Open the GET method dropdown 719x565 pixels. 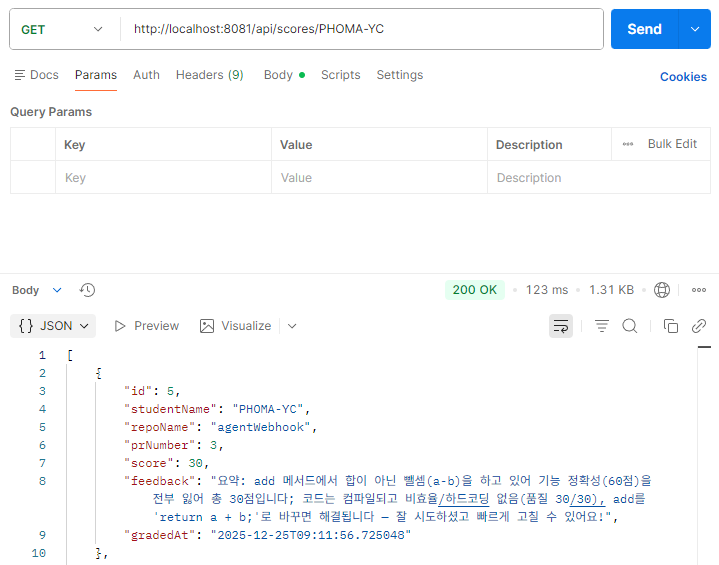click(x=62, y=29)
